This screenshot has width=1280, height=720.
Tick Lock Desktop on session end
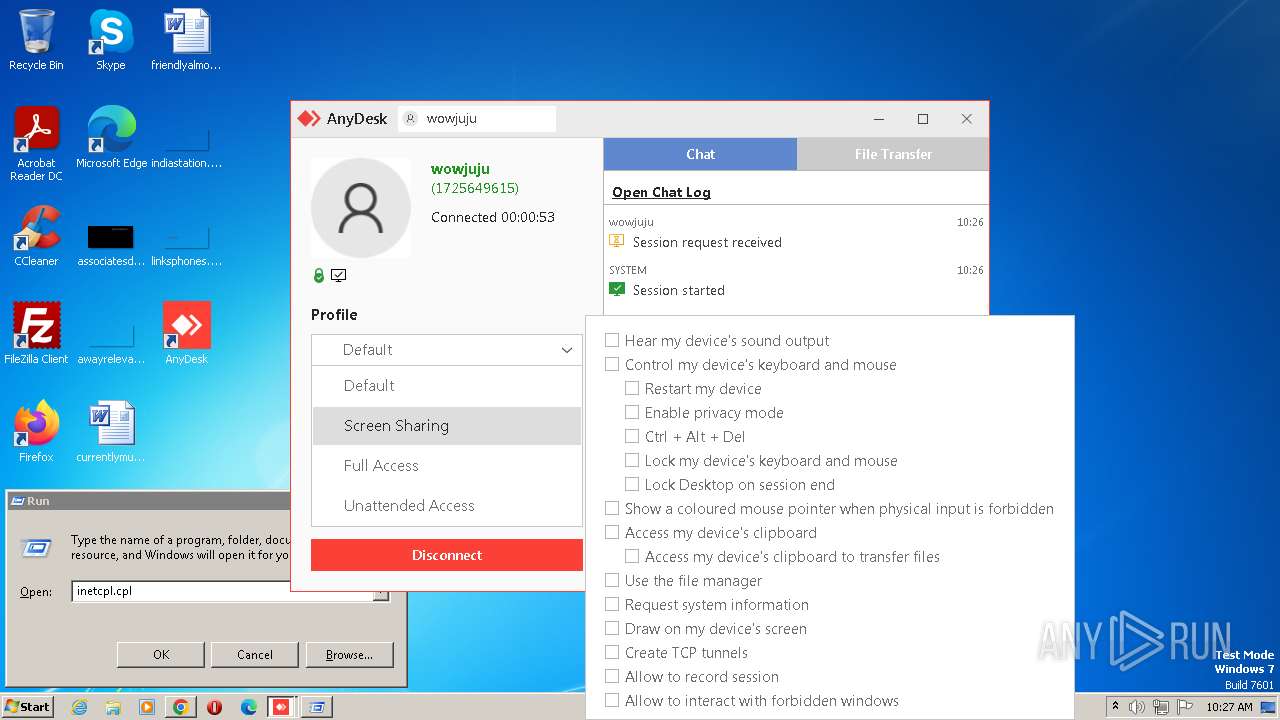click(632, 485)
